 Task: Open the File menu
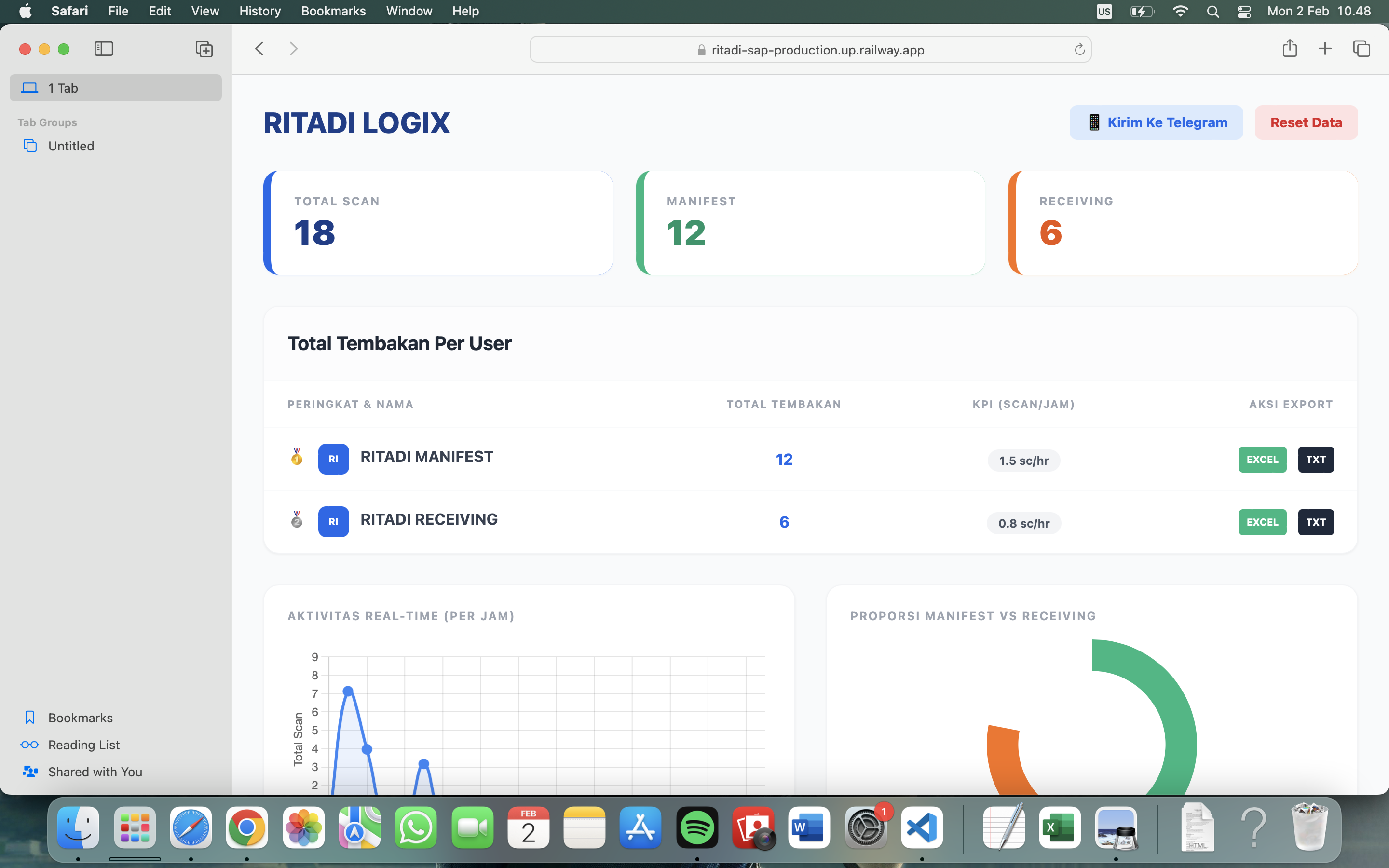point(118,11)
